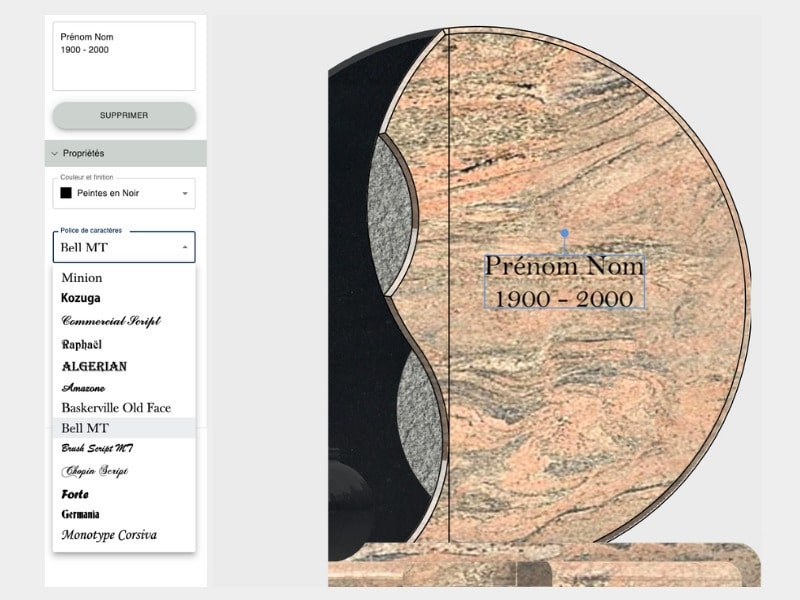Click the SUPPRIMER button

click(x=124, y=115)
